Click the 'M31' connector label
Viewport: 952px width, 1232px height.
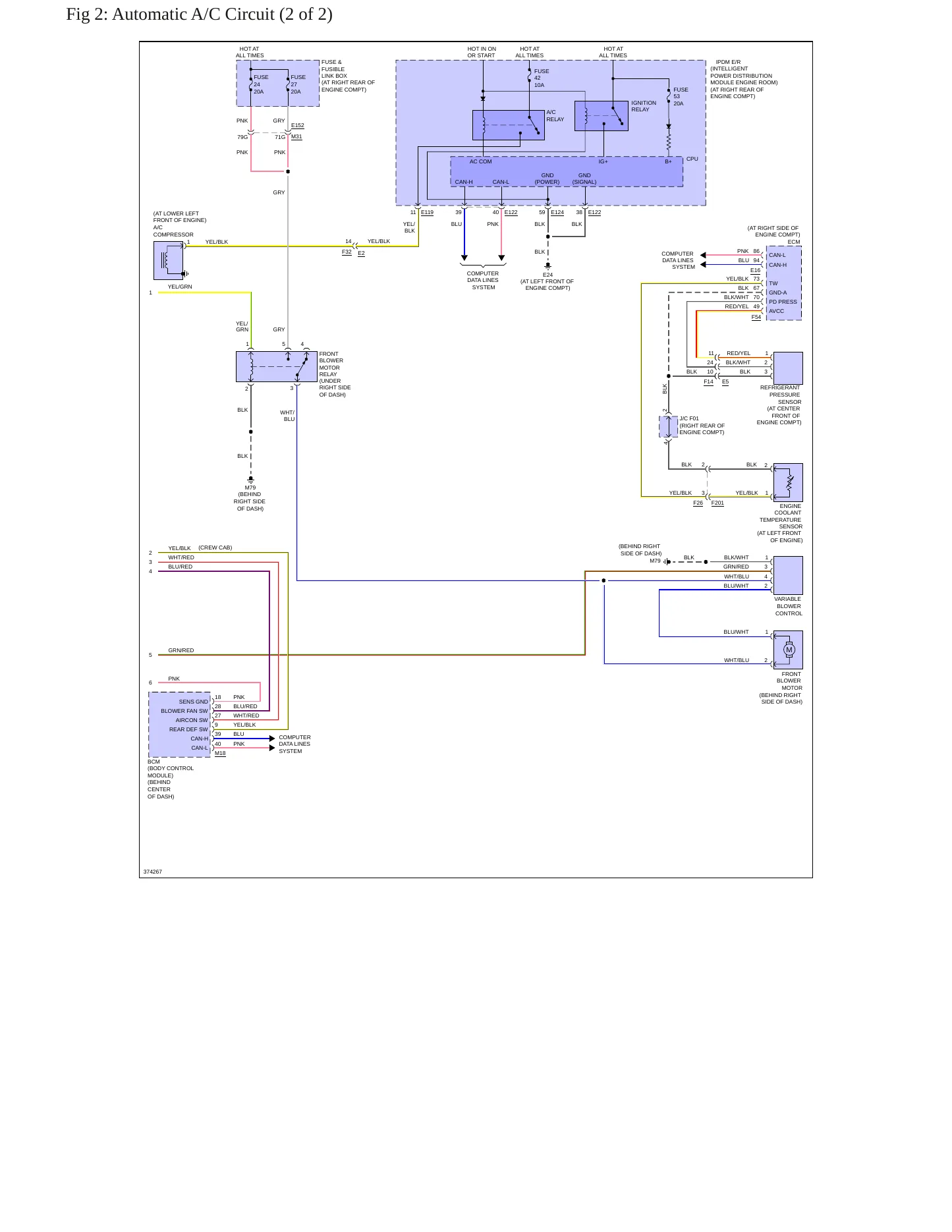[x=296, y=137]
